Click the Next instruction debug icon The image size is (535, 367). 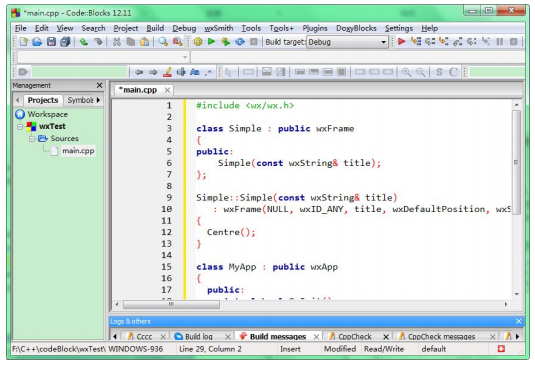472,42
